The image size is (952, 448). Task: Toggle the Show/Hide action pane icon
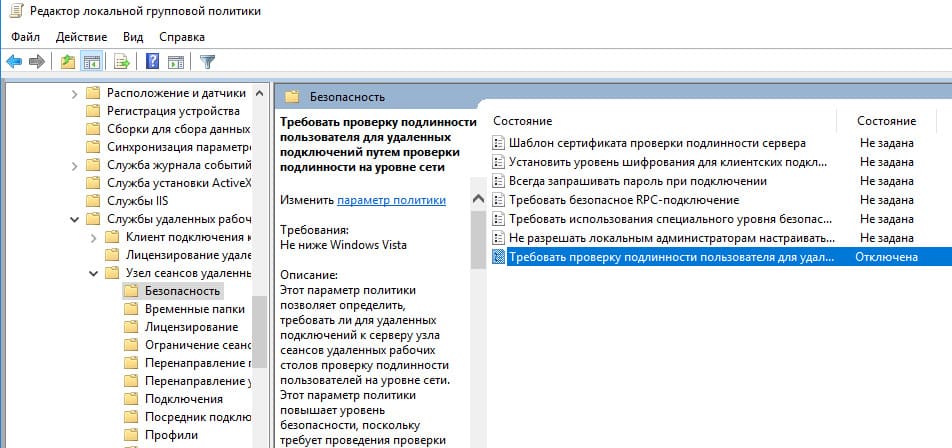pos(176,61)
